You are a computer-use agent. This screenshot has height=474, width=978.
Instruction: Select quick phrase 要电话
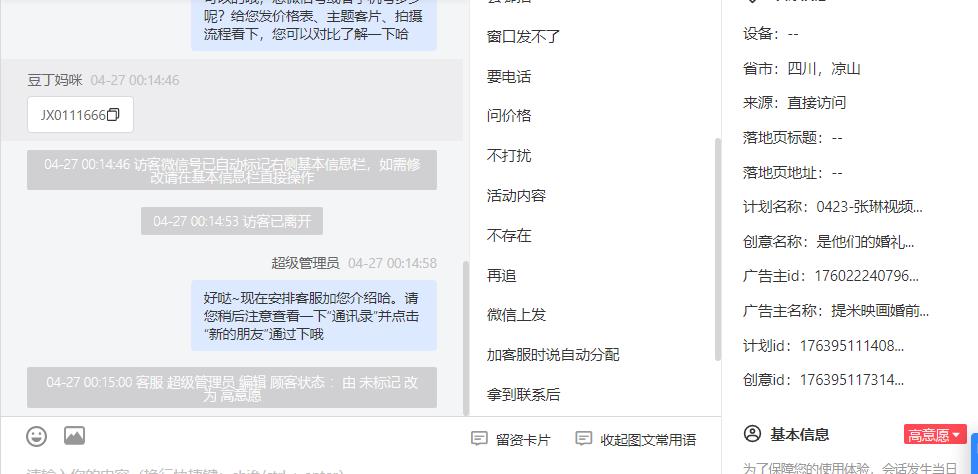pyautogui.click(x=509, y=77)
